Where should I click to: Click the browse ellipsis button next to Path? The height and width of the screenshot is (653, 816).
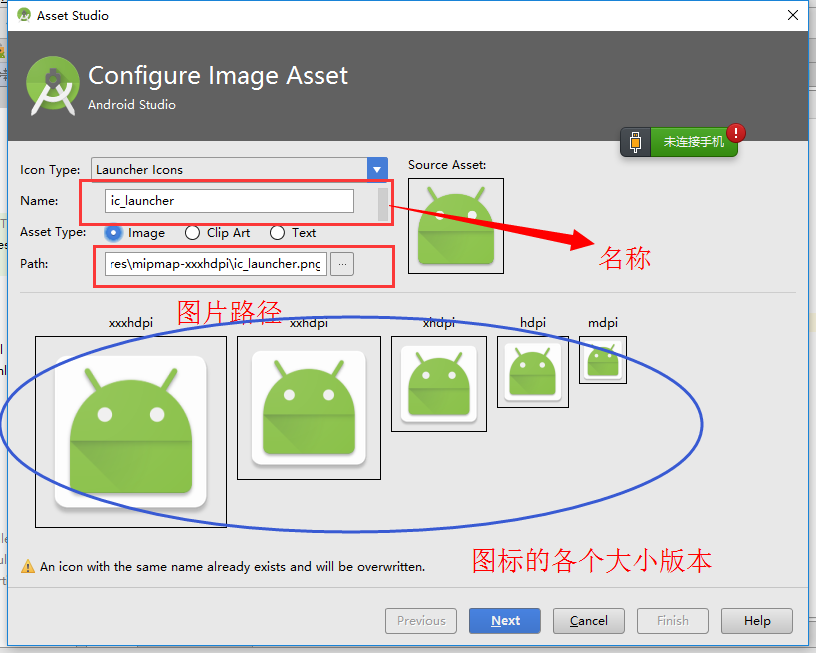[341, 263]
